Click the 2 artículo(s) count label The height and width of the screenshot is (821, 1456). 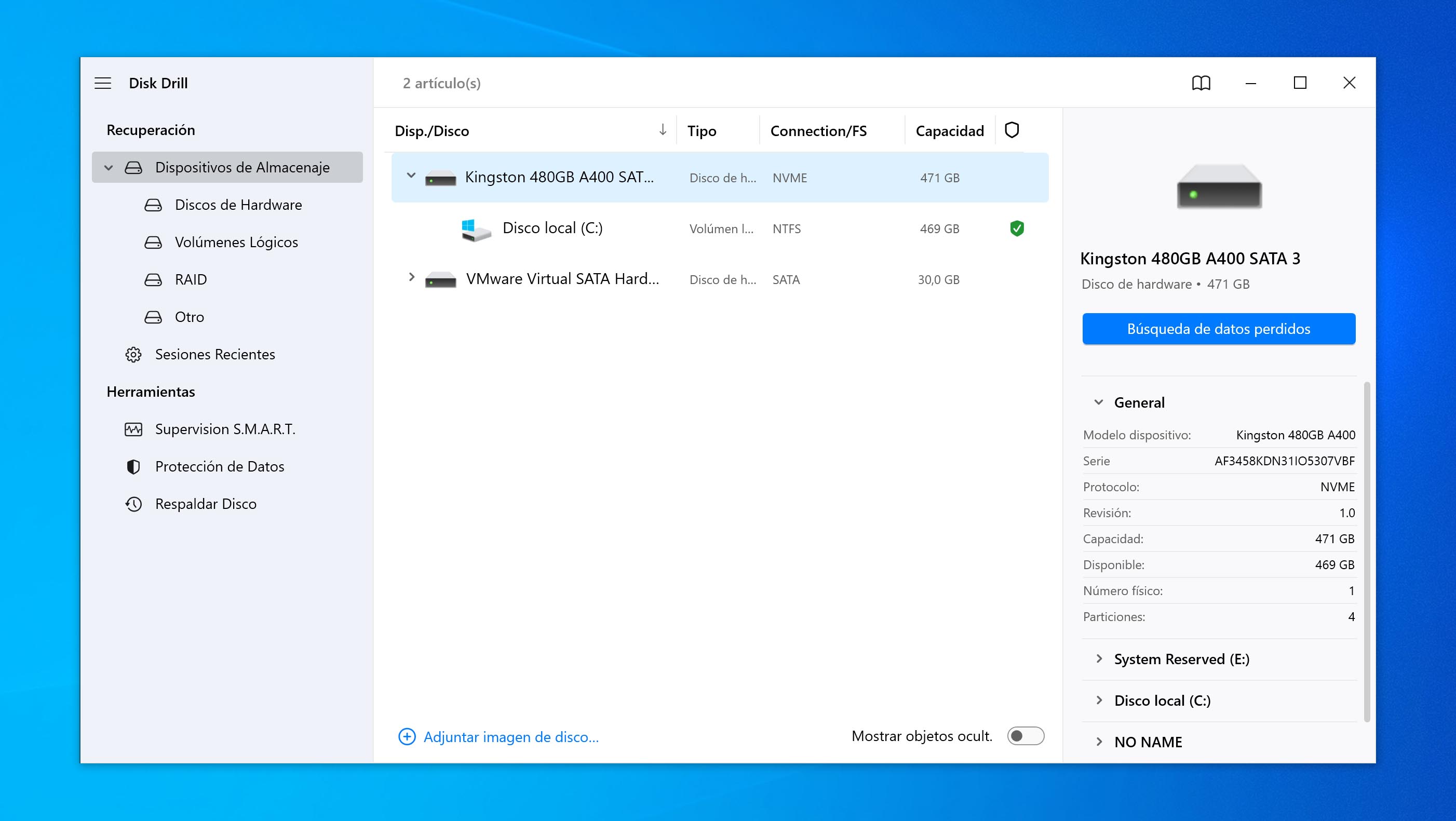pos(441,83)
